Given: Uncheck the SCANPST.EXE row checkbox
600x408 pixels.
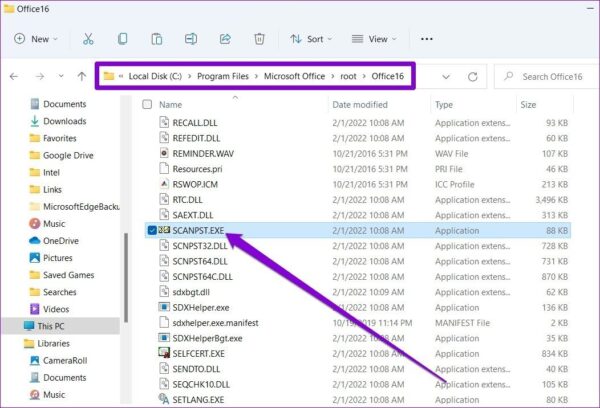Looking at the screenshot, I should [152, 230].
